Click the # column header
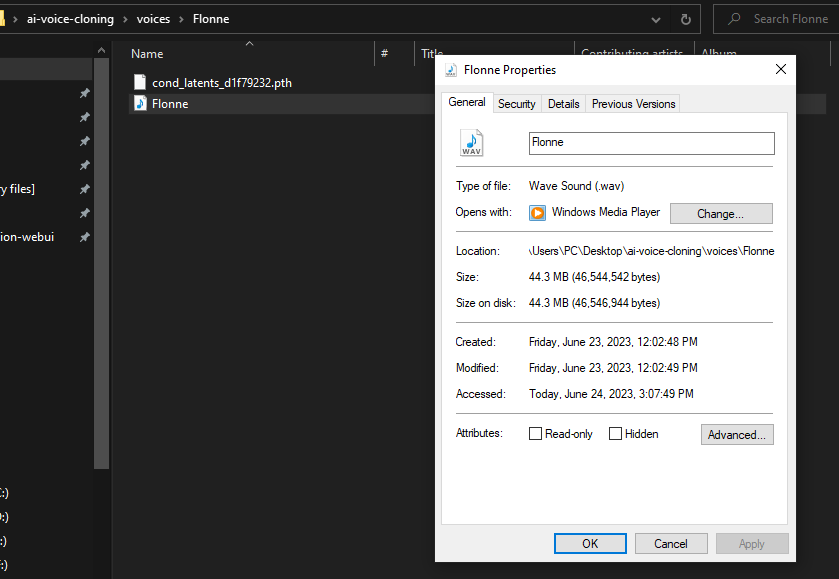Viewport: 839px width, 579px height. point(384,54)
